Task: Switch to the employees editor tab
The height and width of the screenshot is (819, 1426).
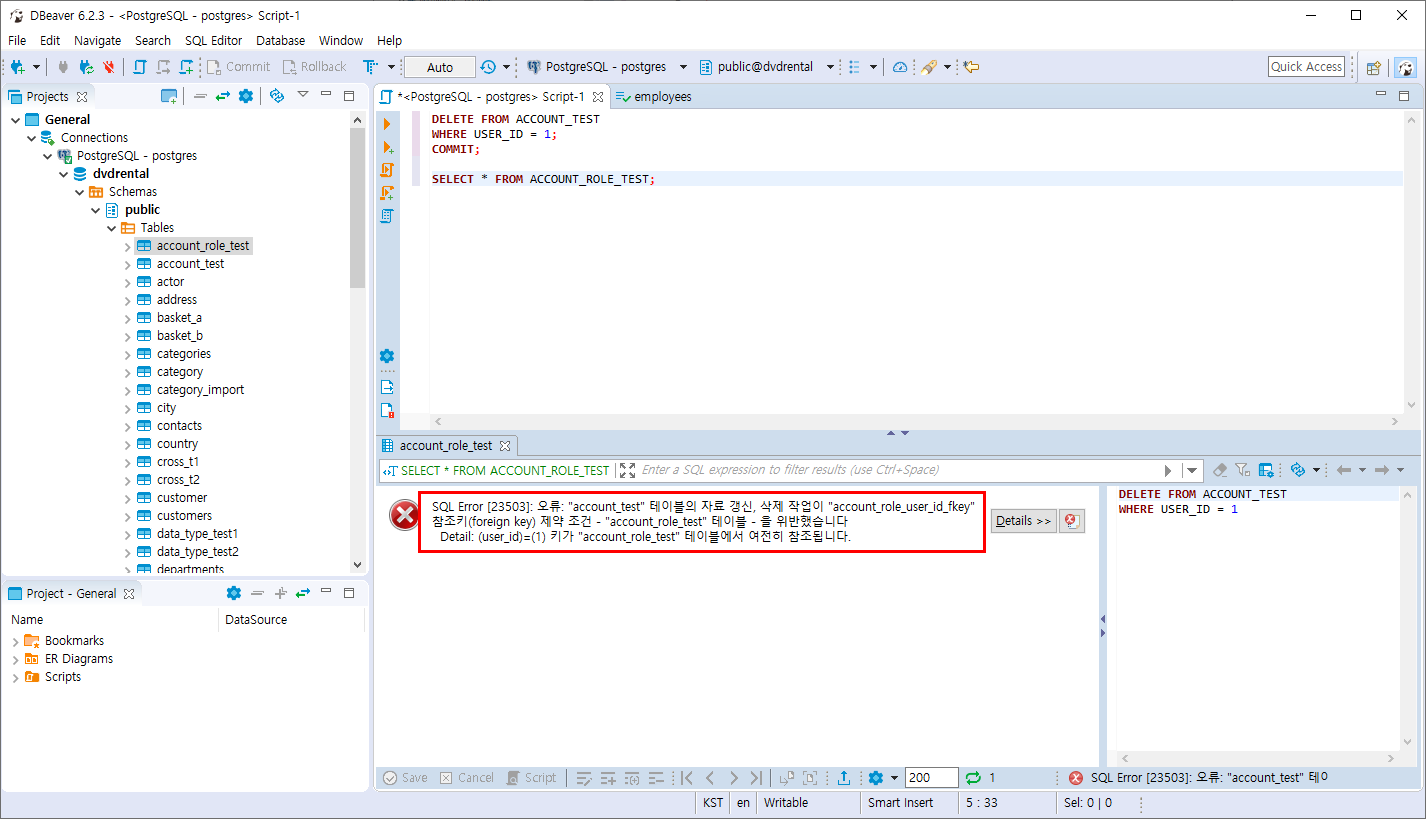Action: coord(653,97)
